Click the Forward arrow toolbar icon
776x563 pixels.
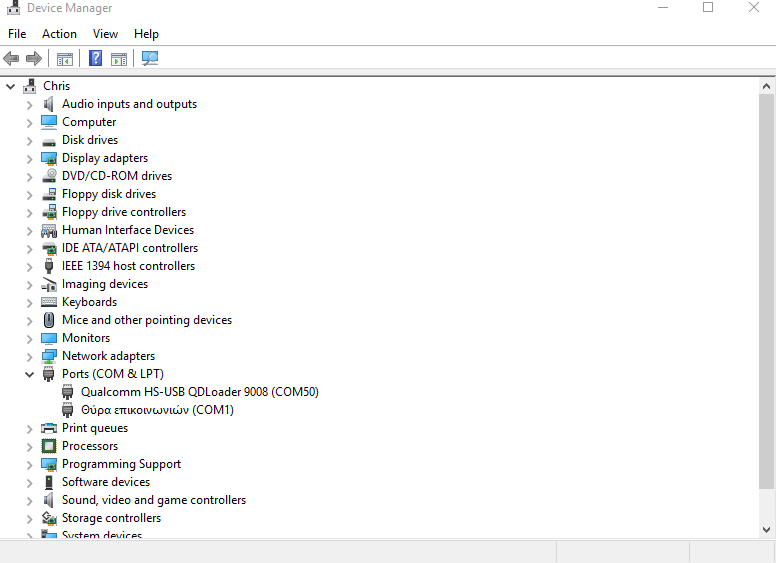(x=34, y=58)
